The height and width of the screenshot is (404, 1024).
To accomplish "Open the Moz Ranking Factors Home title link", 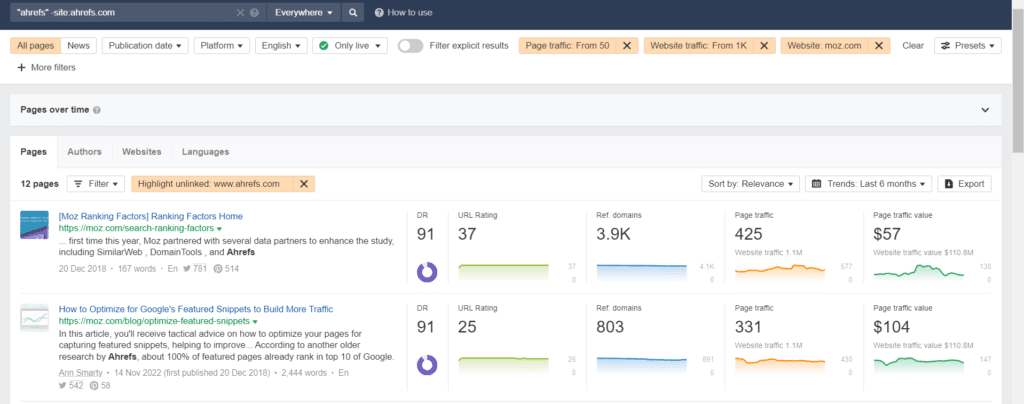I will (x=151, y=216).
